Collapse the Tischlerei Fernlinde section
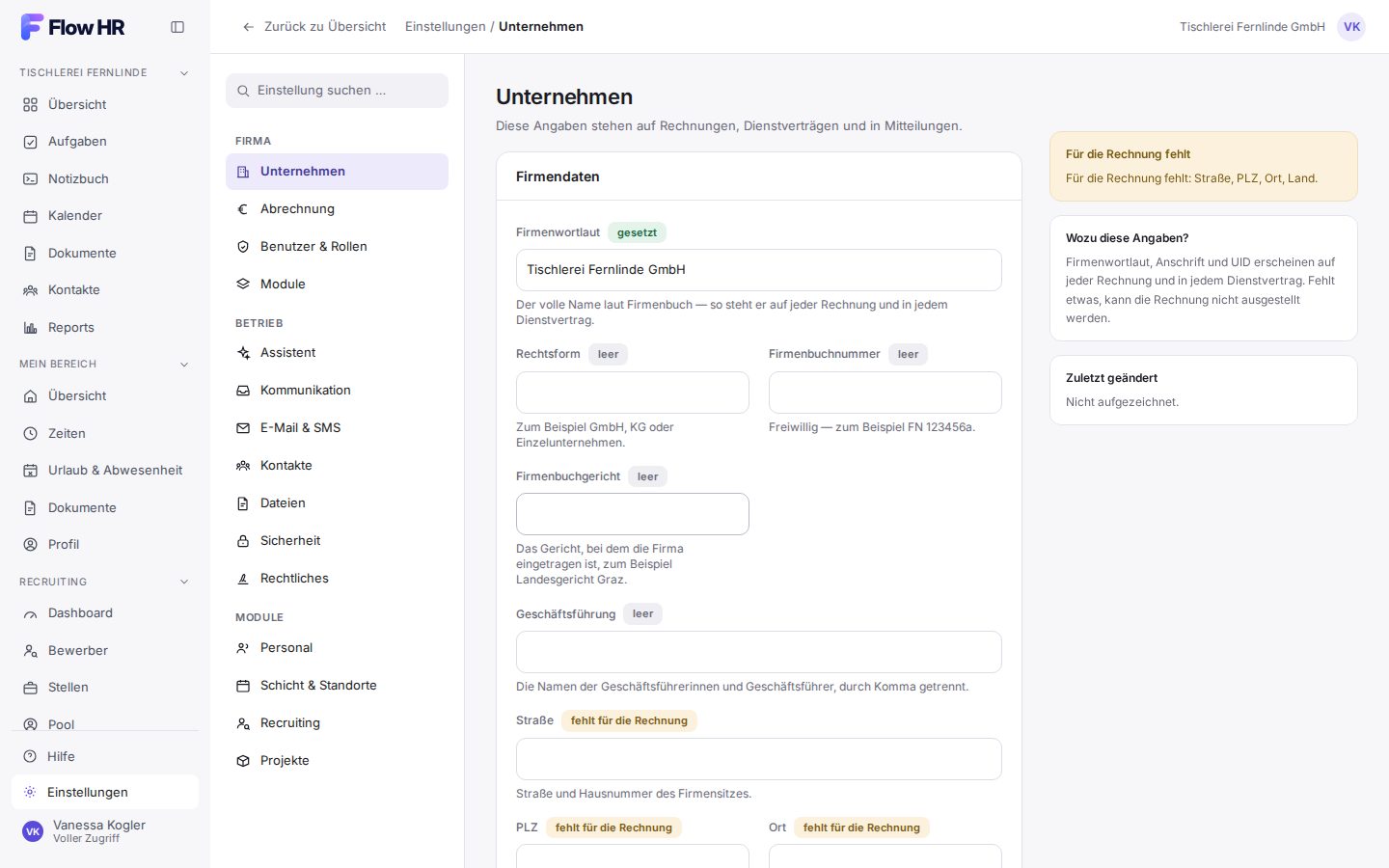 click(184, 73)
